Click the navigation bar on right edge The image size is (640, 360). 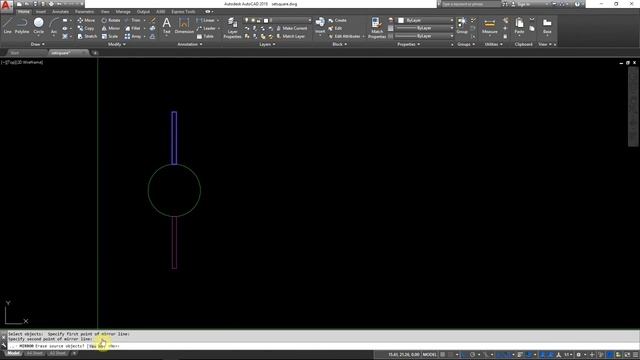click(x=633, y=106)
